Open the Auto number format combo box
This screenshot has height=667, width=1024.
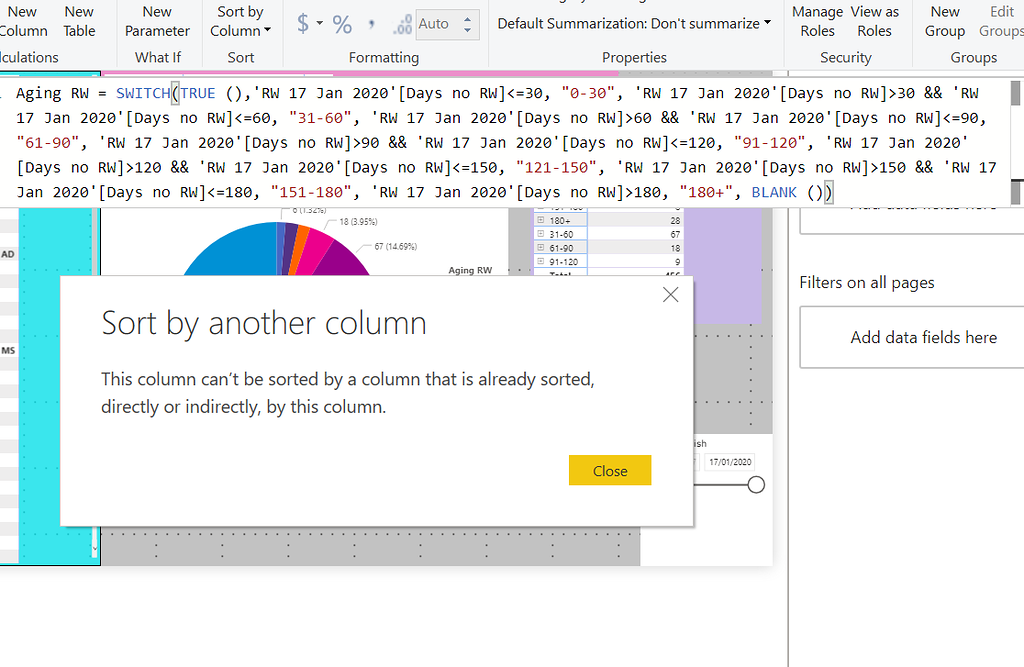(440, 23)
